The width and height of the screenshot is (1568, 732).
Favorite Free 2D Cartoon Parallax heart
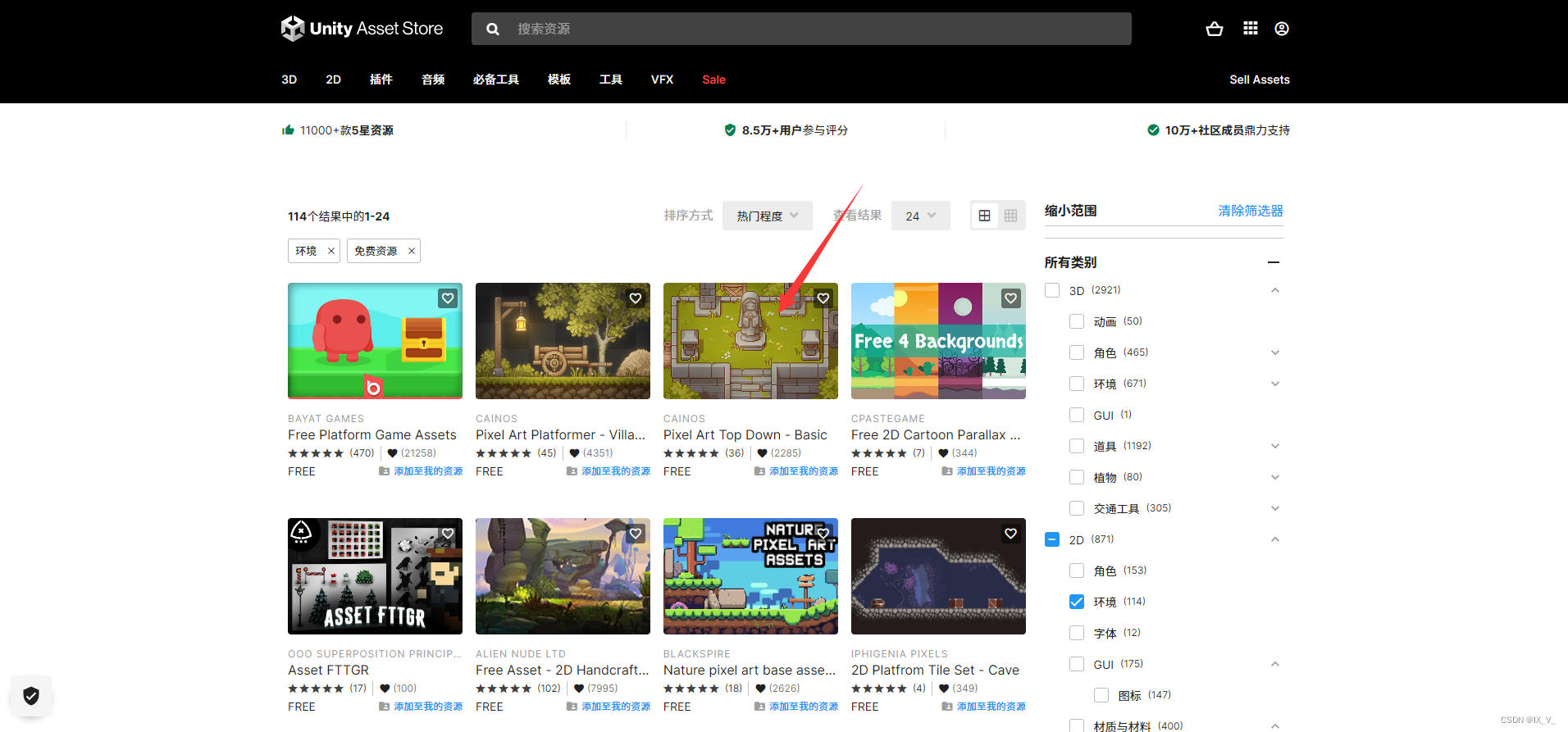1011,298
